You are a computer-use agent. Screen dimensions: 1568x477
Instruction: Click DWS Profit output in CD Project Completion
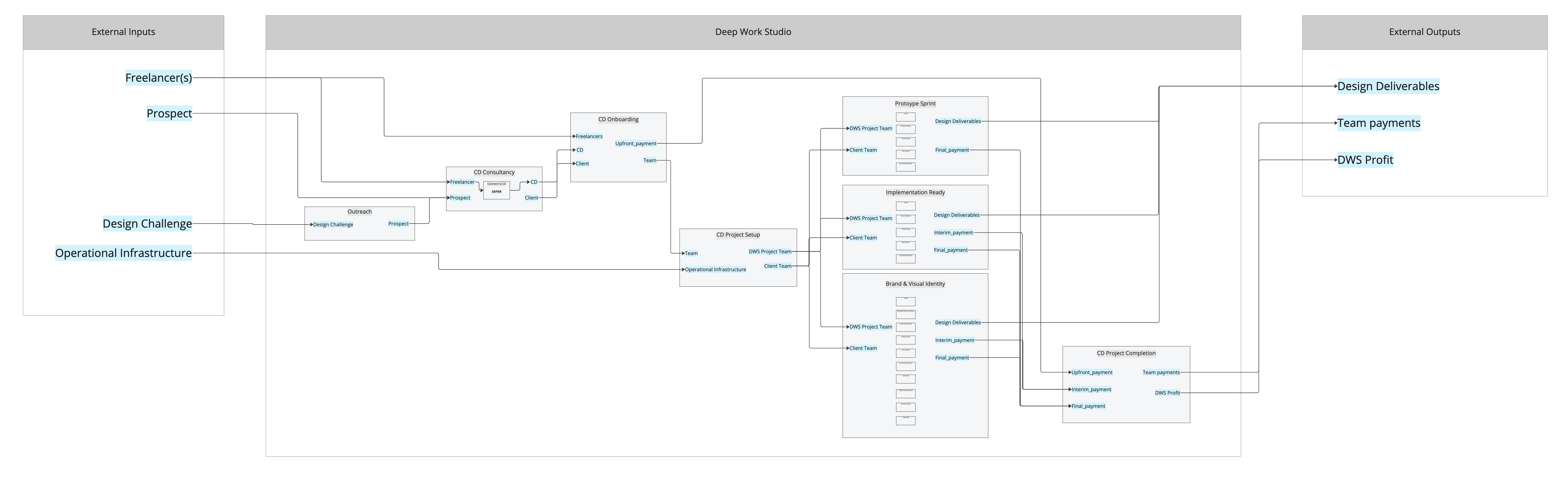pos(1167,393)
